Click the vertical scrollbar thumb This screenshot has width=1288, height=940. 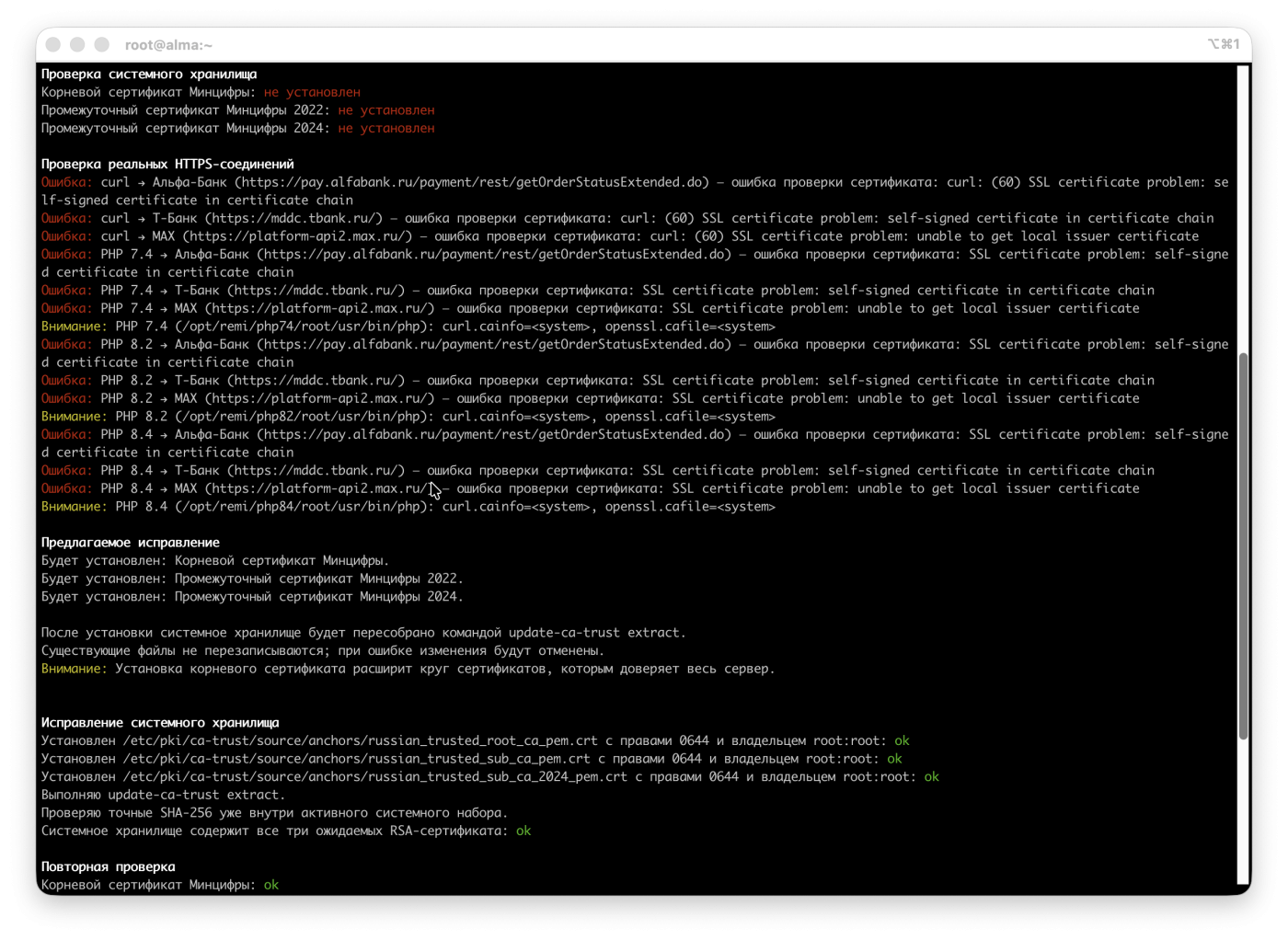pyautogui.click(x=1243, y=545)
